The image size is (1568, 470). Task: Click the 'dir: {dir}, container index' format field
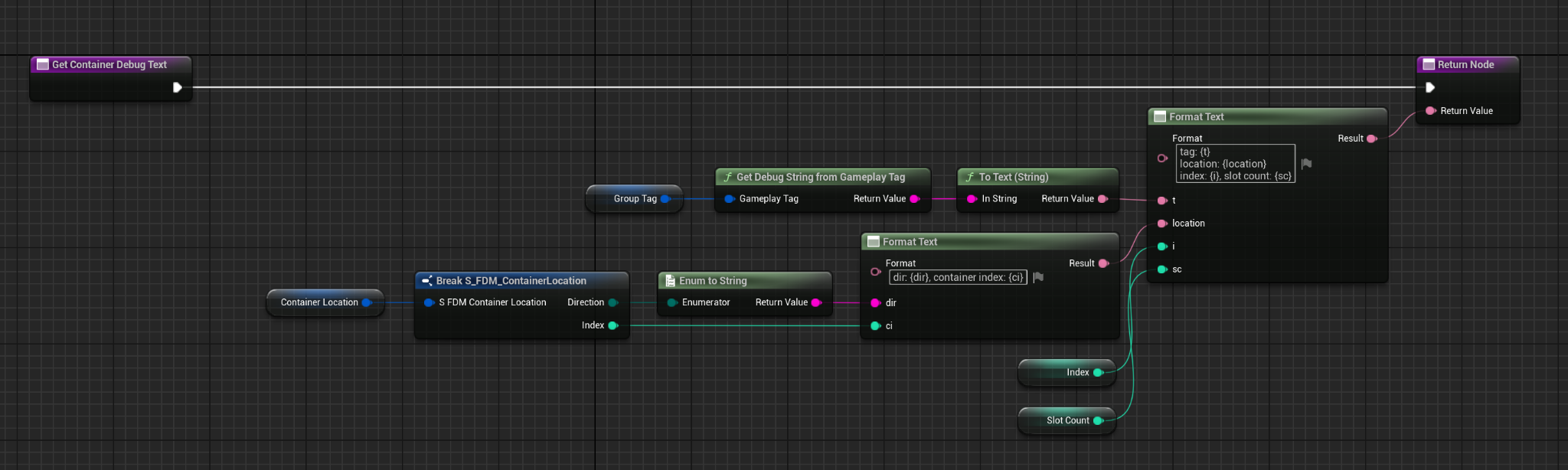click(958, 277)
